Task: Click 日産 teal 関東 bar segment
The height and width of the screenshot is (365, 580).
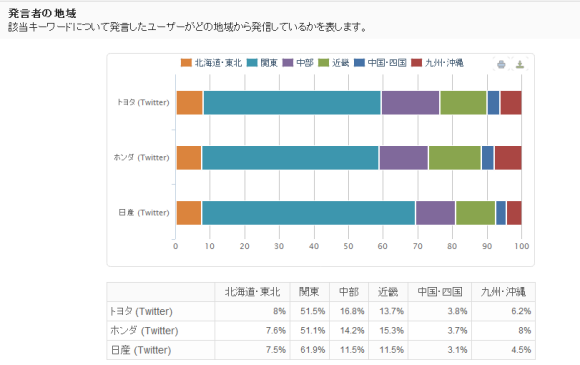Action: (x=308, y=213)
